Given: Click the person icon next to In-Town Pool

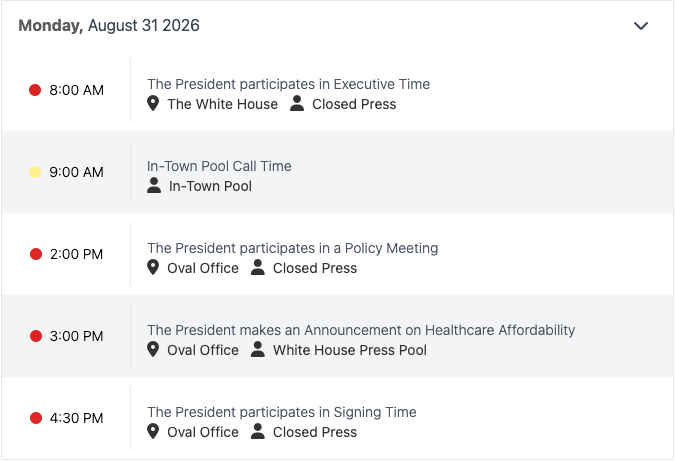Looking at the screenshot, I should tap(154, 186).
